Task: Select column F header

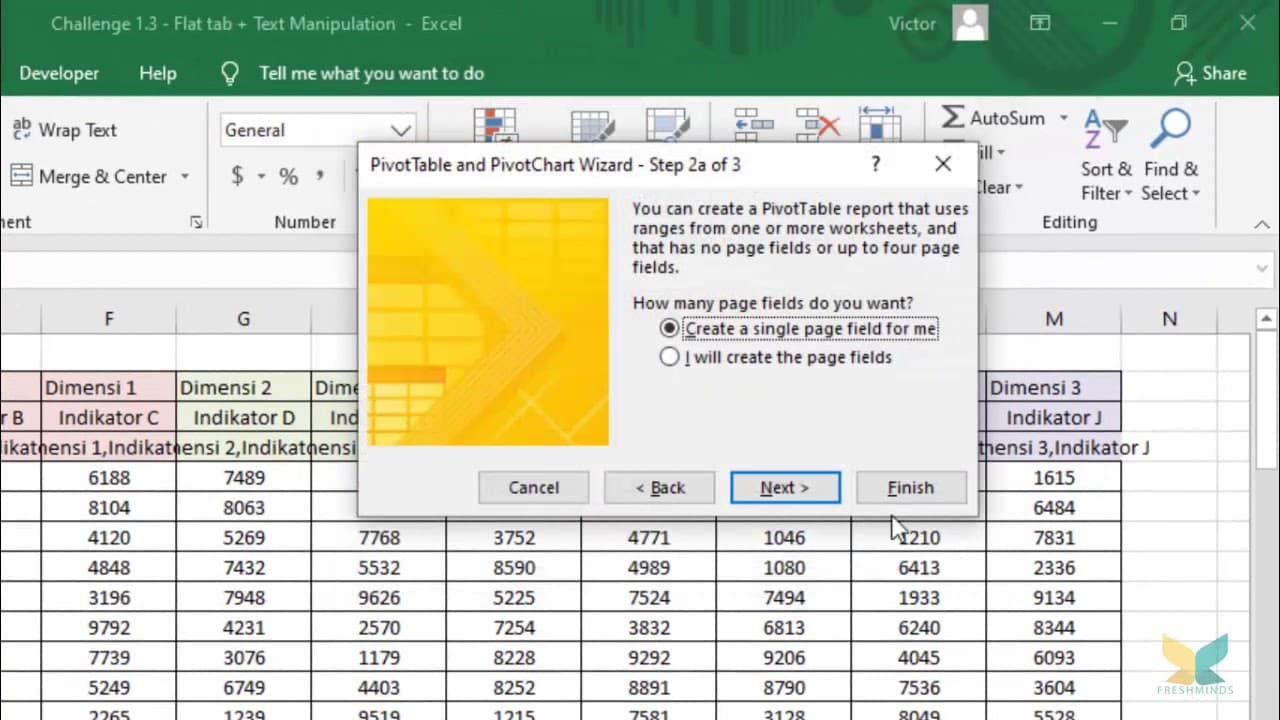Action: click(x=109, y=319)
